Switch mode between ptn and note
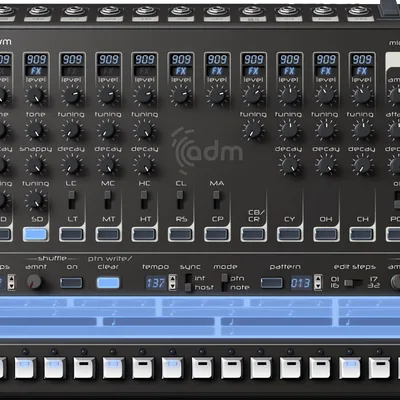400x400 pixels. point(225,282)
